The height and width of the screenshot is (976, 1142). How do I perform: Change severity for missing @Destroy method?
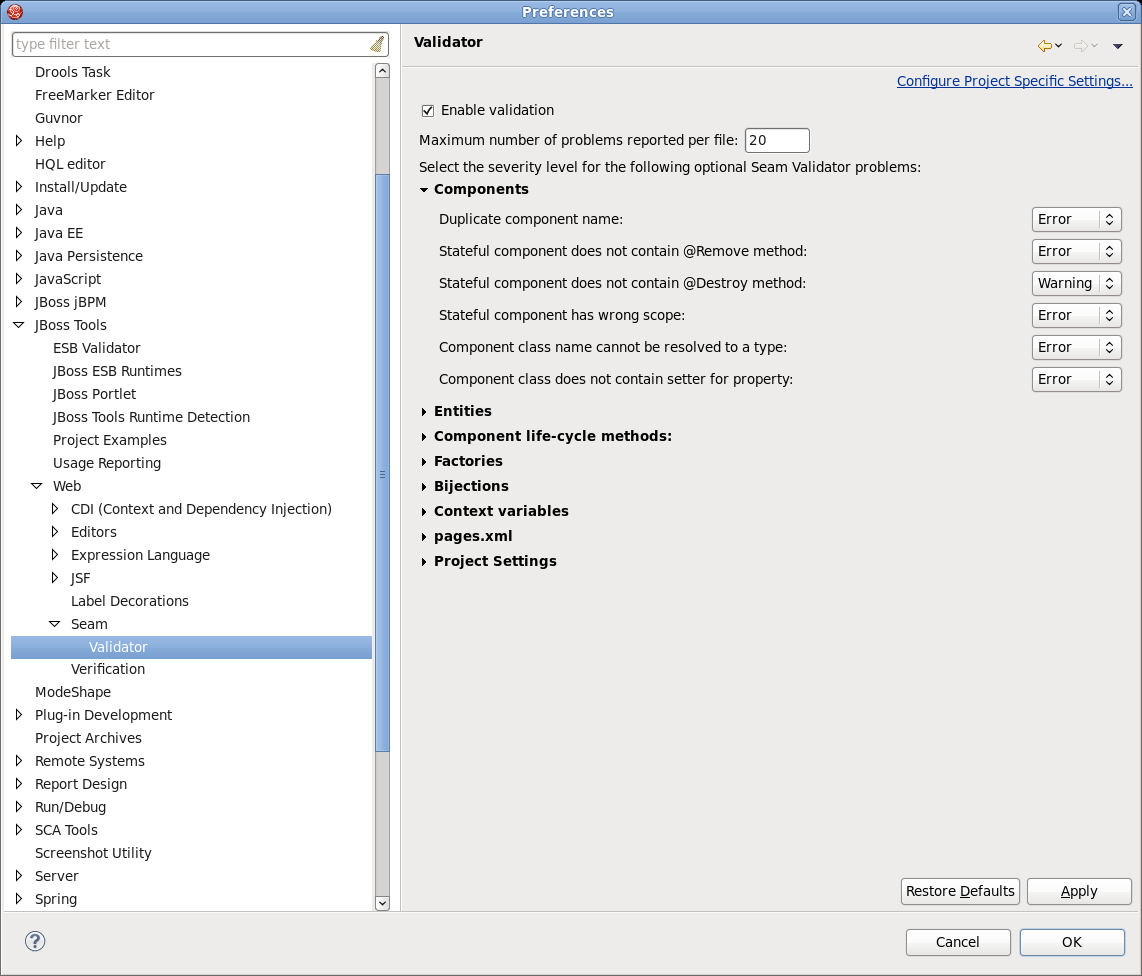[x=1076, y=283]
